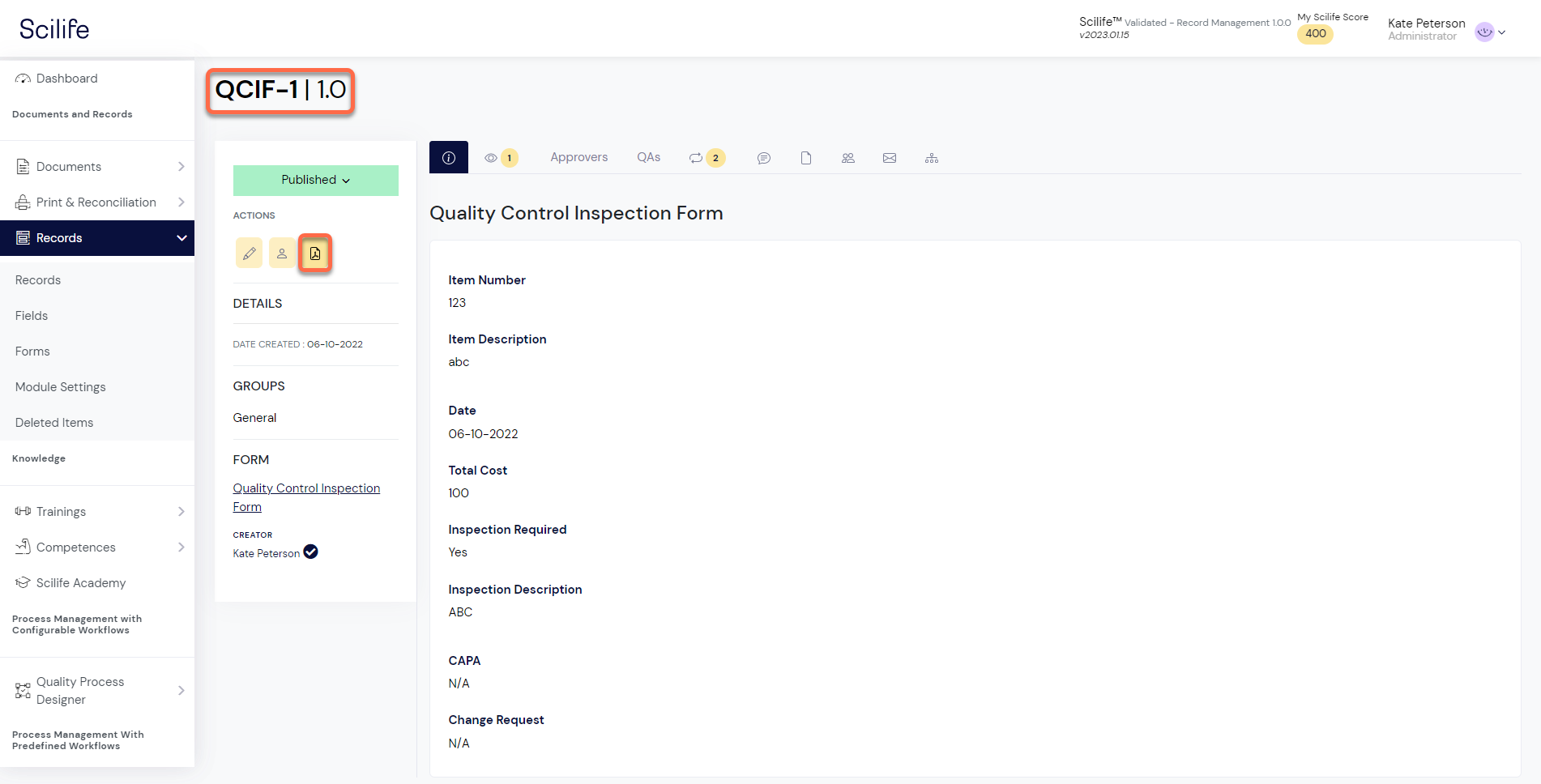Open the comments speech bubble tab
Image resolution: width=1541 pixels, height=784 pixels.
point(764,158)
